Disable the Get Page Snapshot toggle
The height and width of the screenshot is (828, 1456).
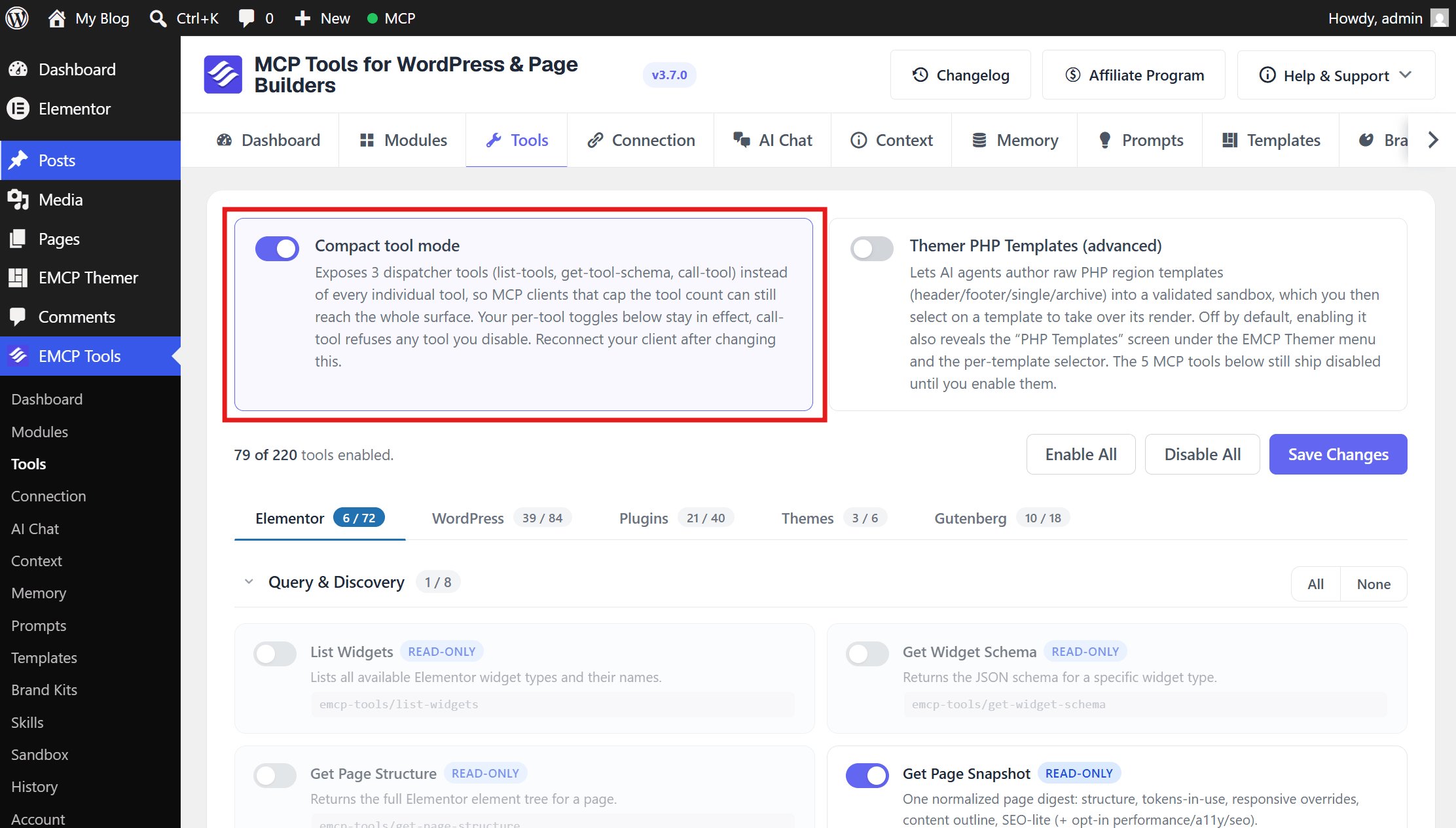pyautogui.click(x=867, y=776)
